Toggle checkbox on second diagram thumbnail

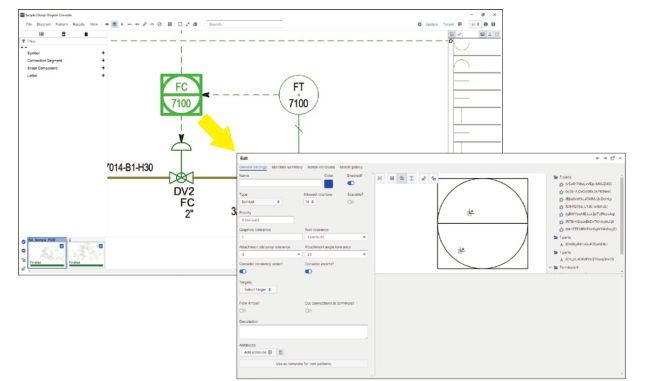click(101, 246)
